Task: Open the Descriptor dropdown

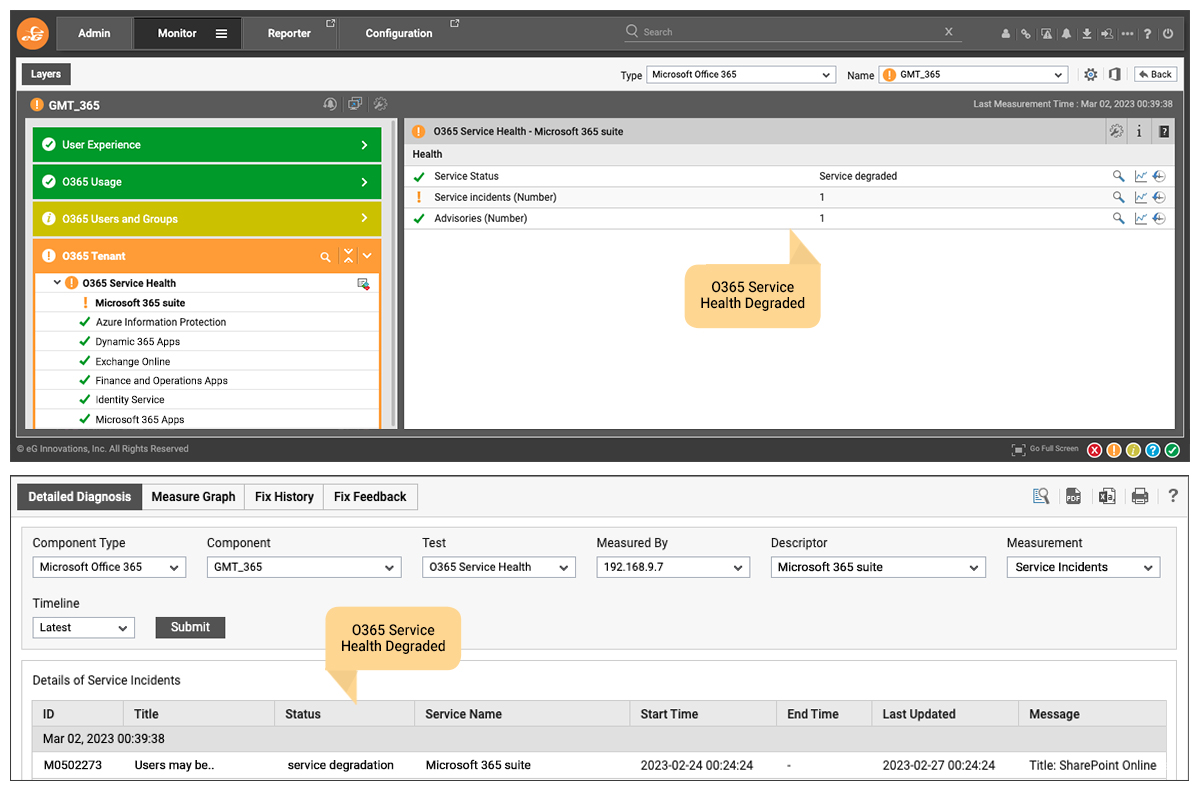Action: click(879, 567)
